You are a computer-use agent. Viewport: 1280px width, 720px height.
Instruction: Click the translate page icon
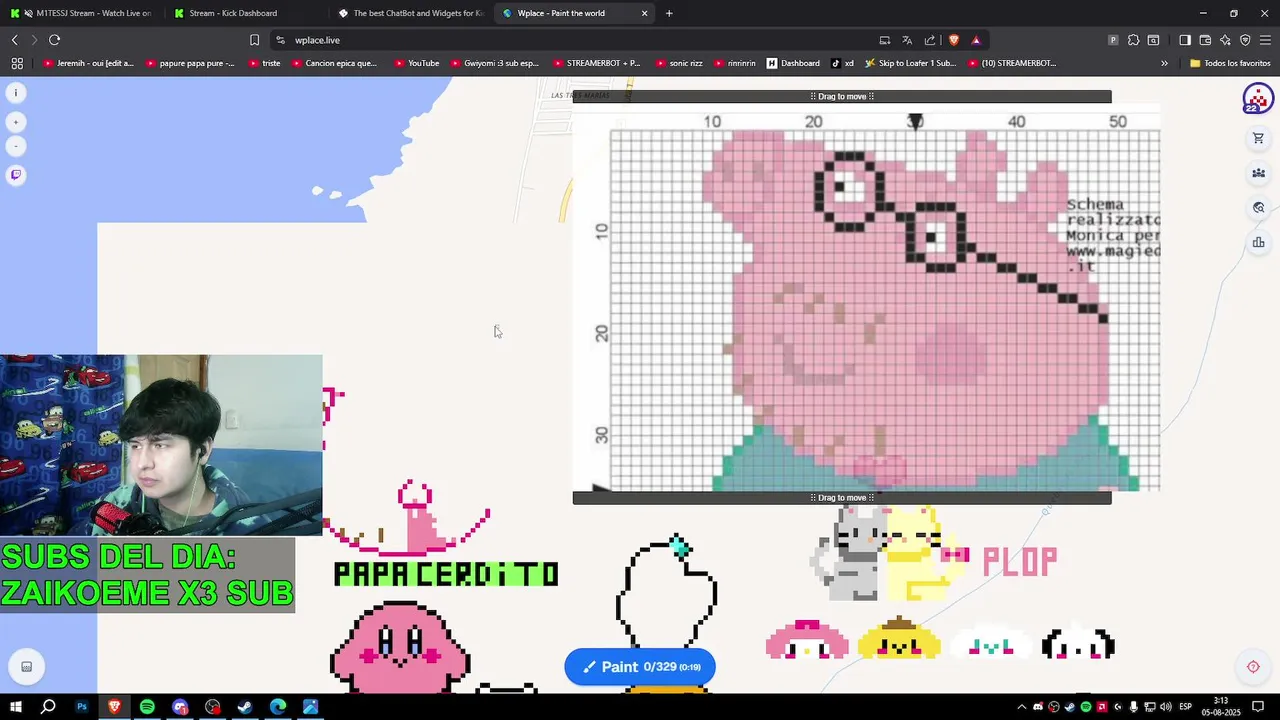[x=907, y=40]
